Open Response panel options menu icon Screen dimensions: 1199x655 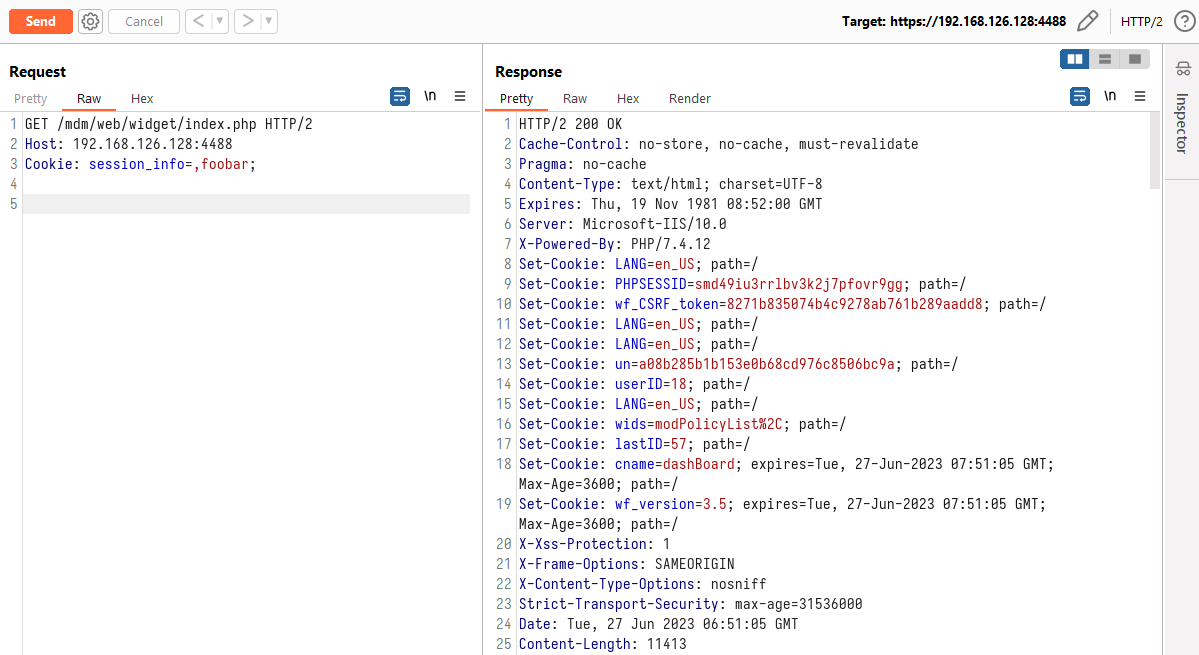[x=1140, y=96]
